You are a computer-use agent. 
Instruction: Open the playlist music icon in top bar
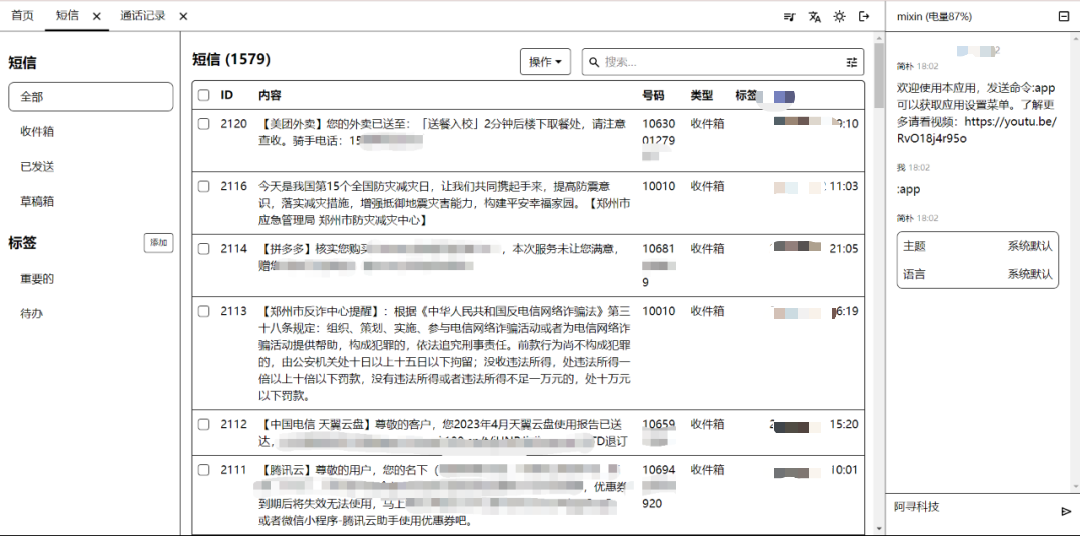(x=789, y=17)
